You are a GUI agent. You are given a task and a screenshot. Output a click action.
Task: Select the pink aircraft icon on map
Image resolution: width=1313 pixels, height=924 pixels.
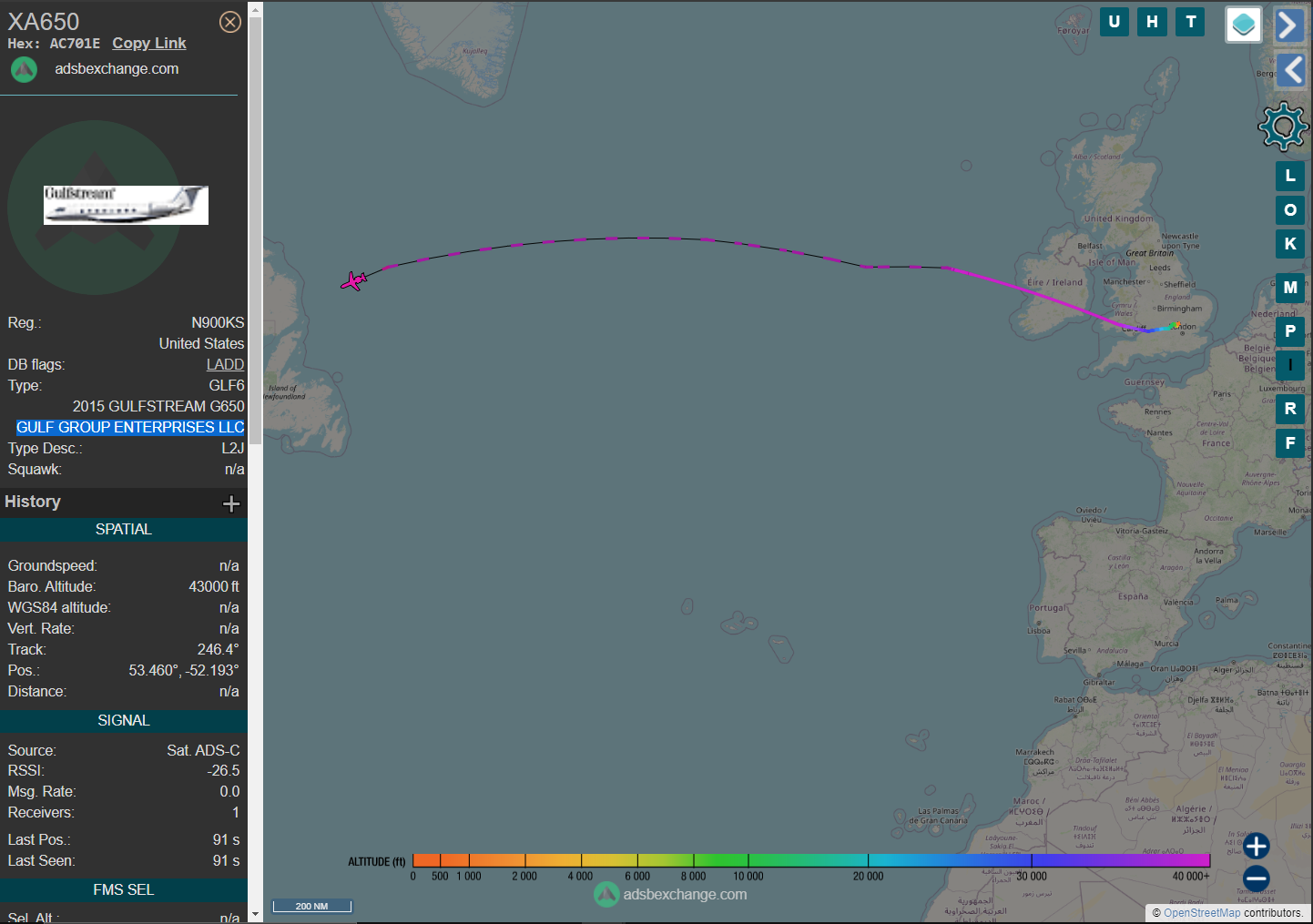tap(354, 280)
